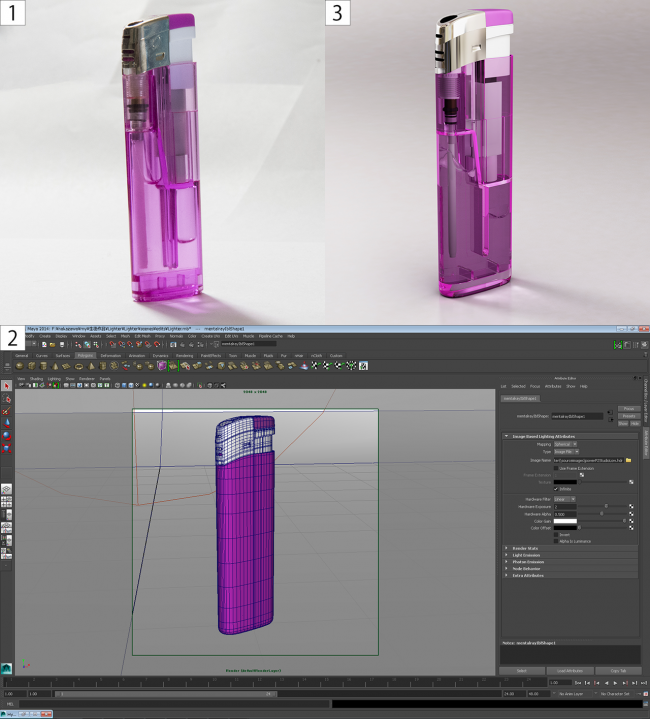The height and width of the screenshot is (719, 650).
Task: Click the Rotate tool in the toolbox
Action: [x=6, y=436]
